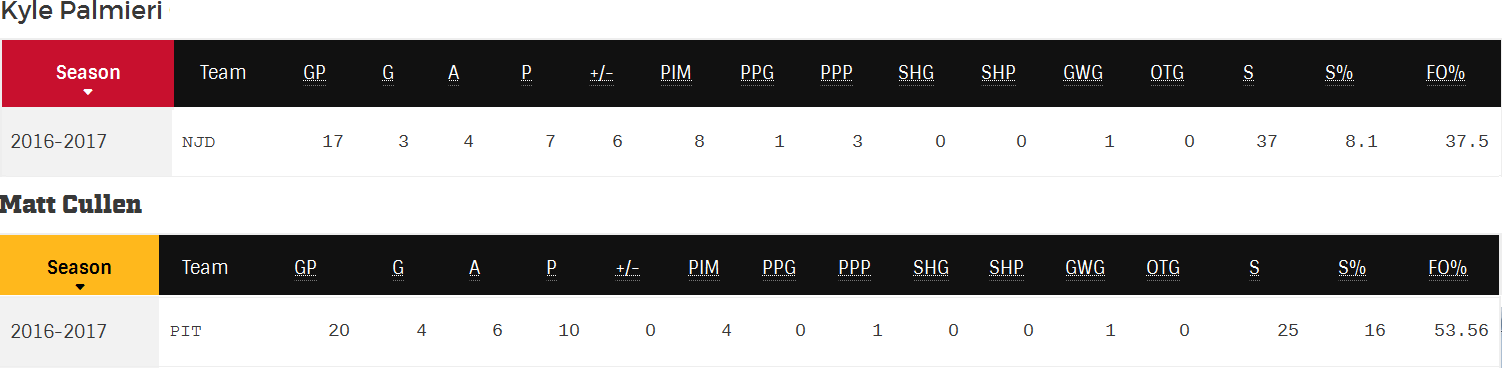This screenshot has width=1502, height=368.
Task: Sort Palmieri stats by PIM column
Action: (676, 73)
